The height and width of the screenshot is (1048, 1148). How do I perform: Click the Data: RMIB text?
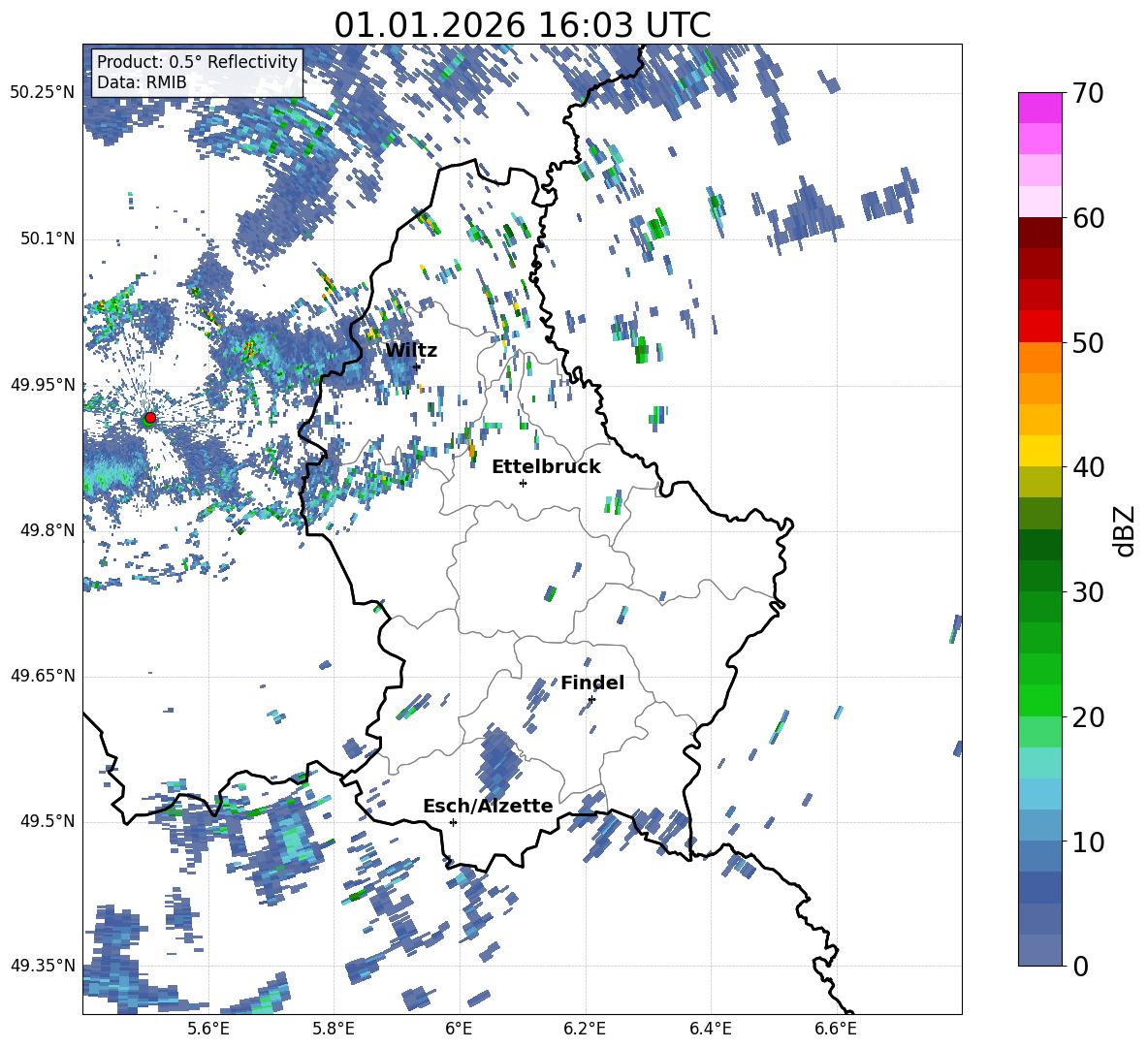tap(142, 82)
